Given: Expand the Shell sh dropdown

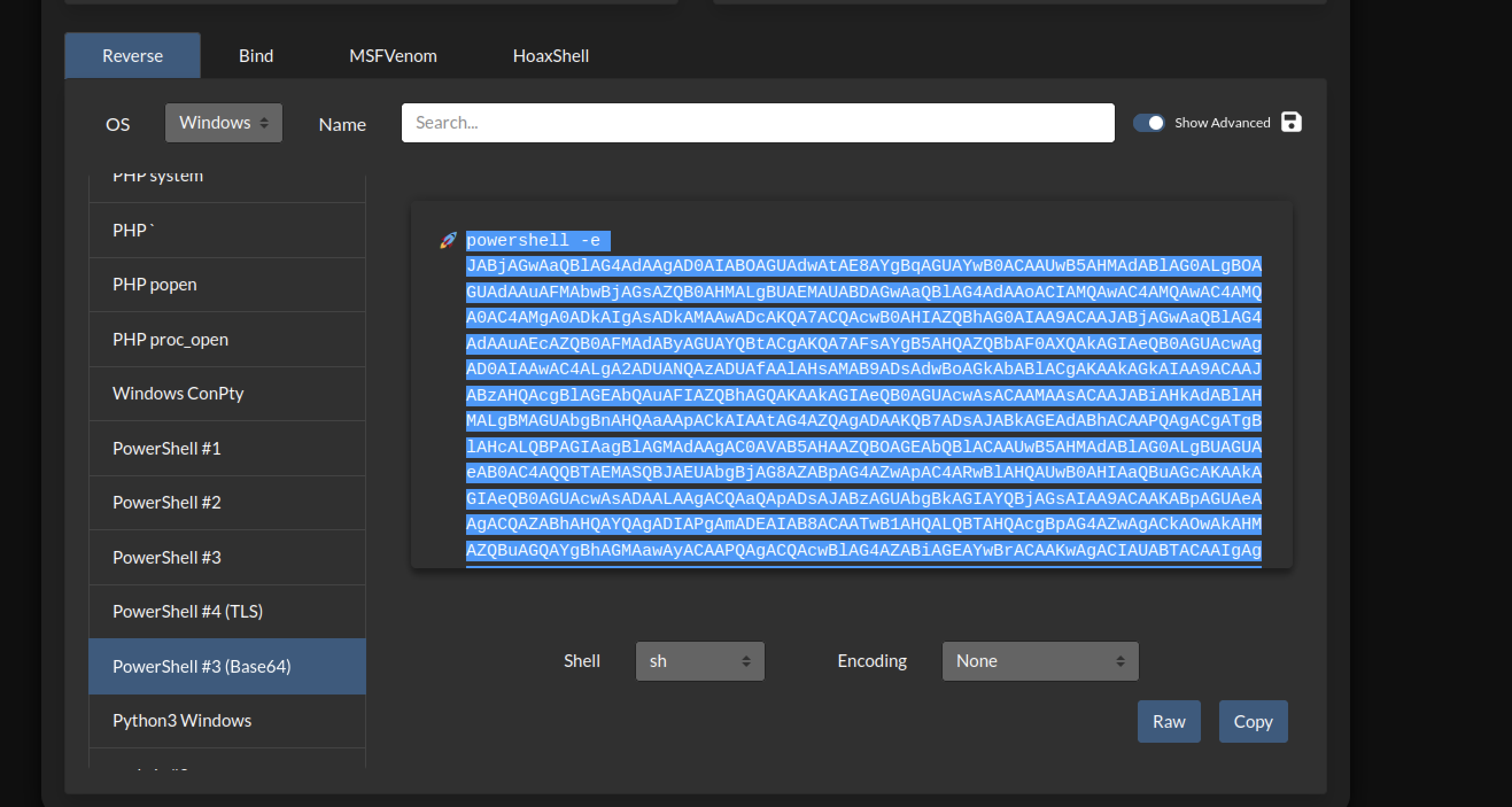Looking at the screenshot, I should 700,661.
